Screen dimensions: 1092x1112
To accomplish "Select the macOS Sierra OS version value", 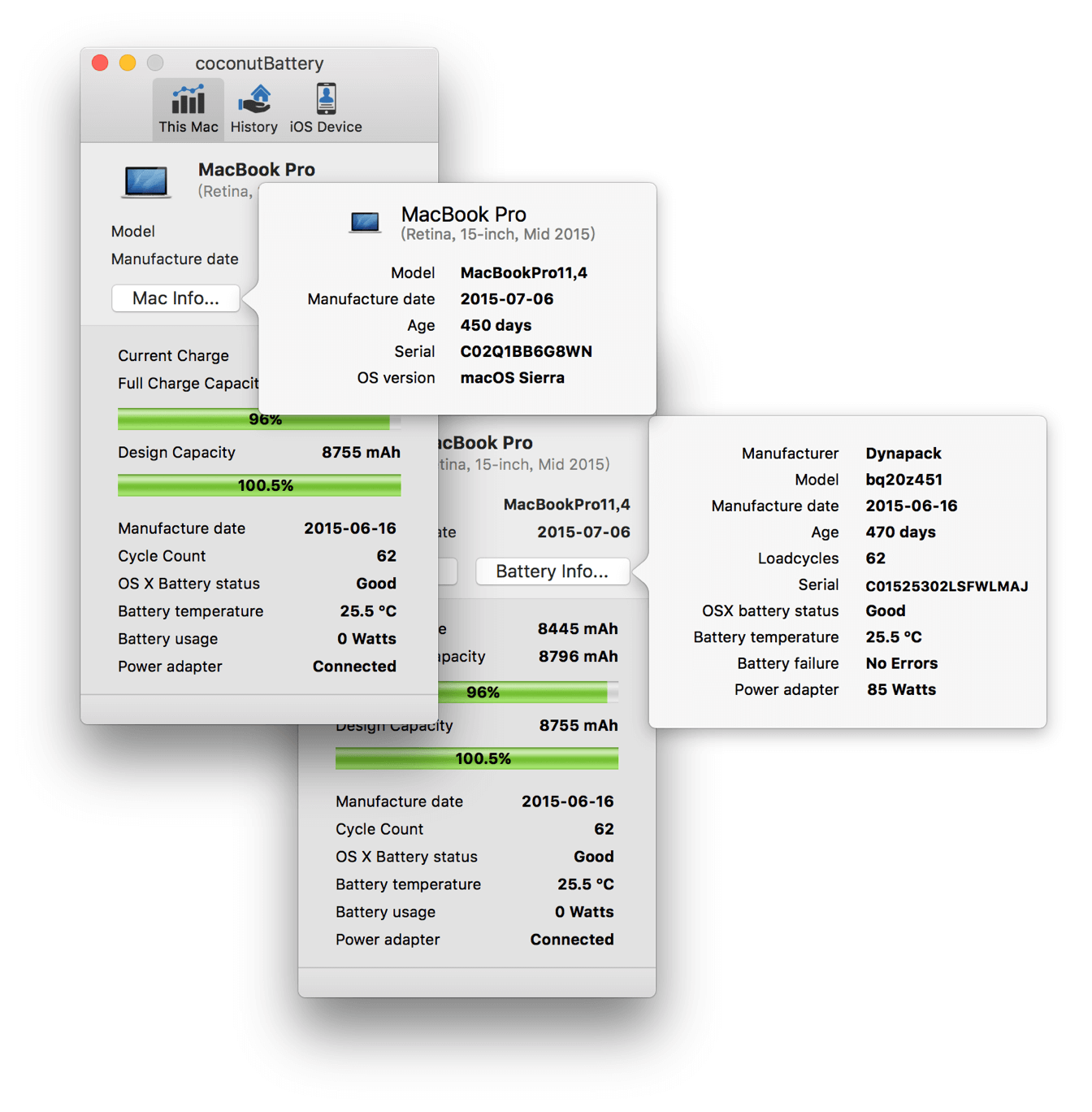I will click(x=512, y=377).
